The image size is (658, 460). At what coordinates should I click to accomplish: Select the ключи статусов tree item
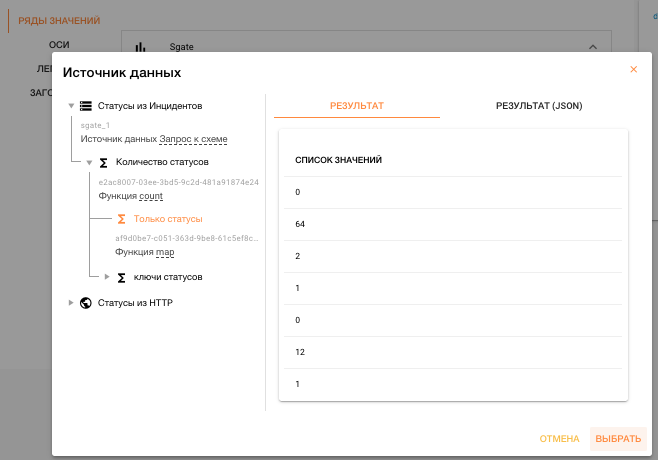click(x=168, y=277)
